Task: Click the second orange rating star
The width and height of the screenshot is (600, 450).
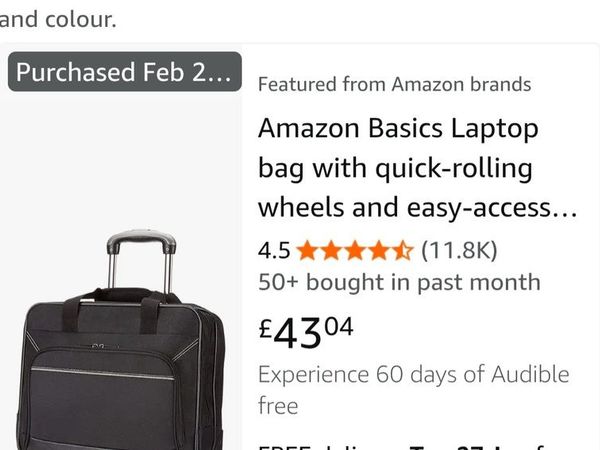Action: tap(330, 249)
